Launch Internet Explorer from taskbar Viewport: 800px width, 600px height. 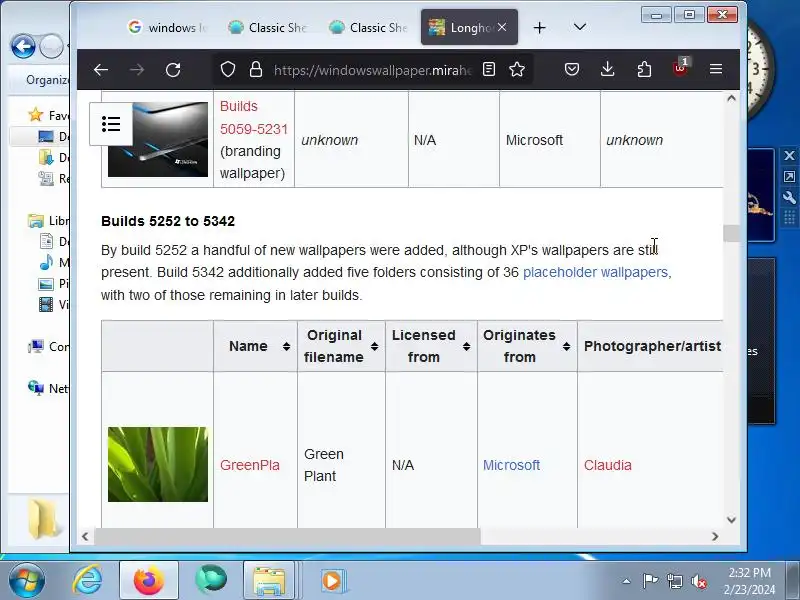pyautogui.click(x=88, y=580)
